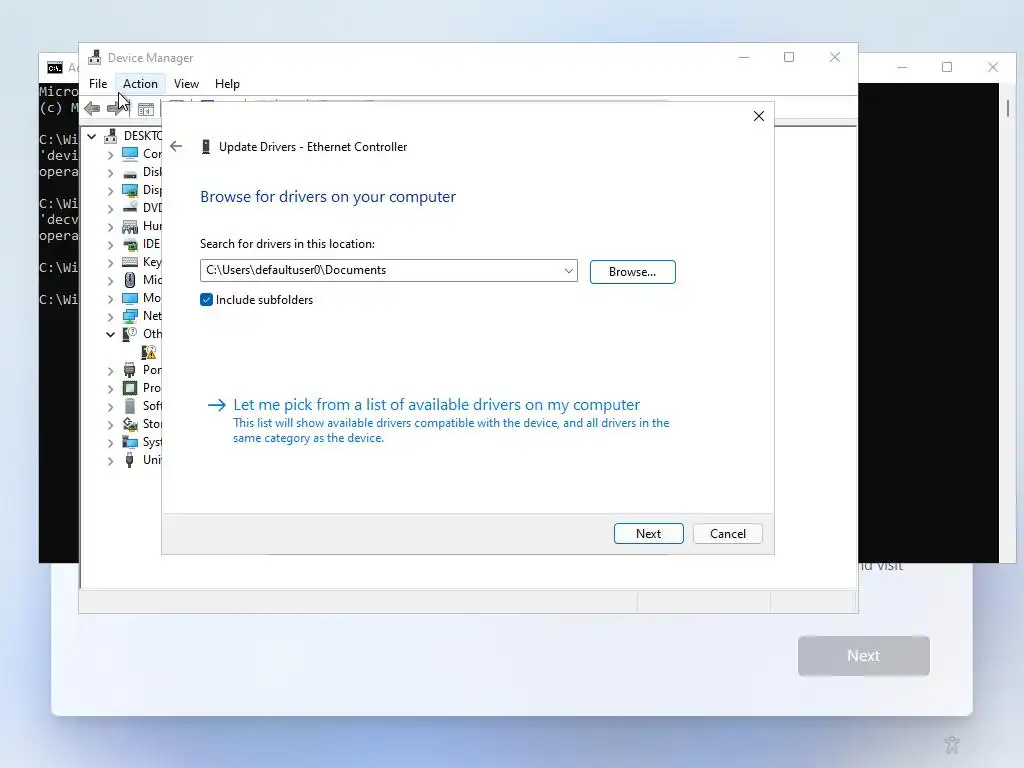Select the DVD/CD-ROM drives category icon

coord(130,208)
